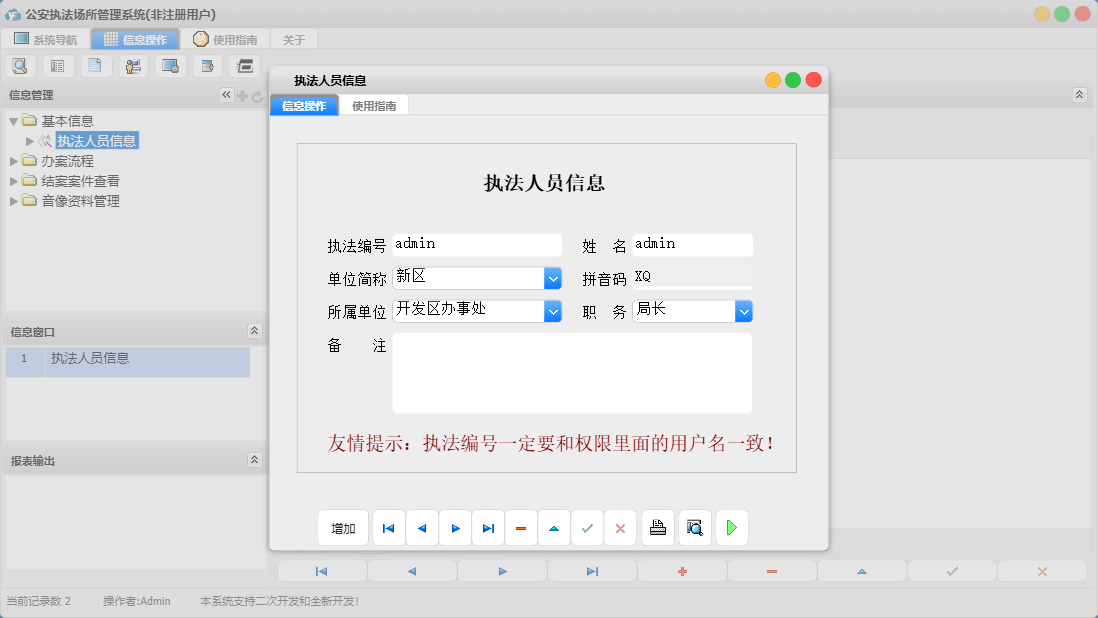Viewport: 1098px width, 618px height.
Task: Click the print icon in the dialog
Action: (x=657, y=527)
